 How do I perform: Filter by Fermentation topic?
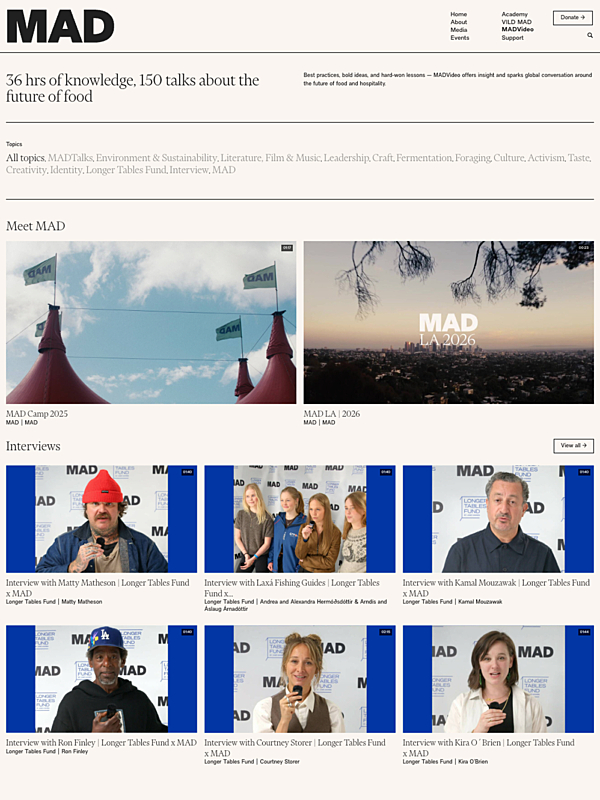(x=424, y=158)
